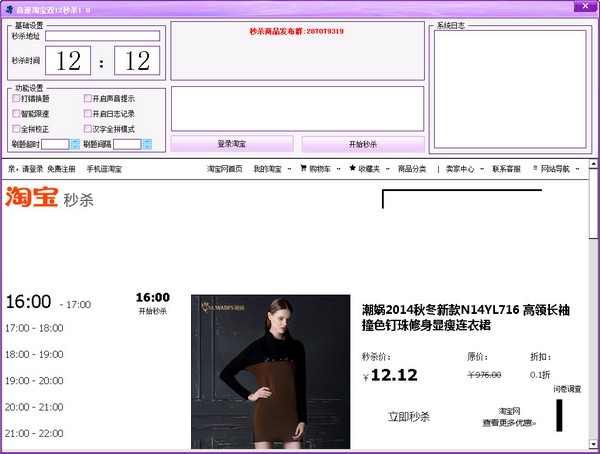Open 网站导航 menu item
Viewport: 600px width, 454px height.
555,169
